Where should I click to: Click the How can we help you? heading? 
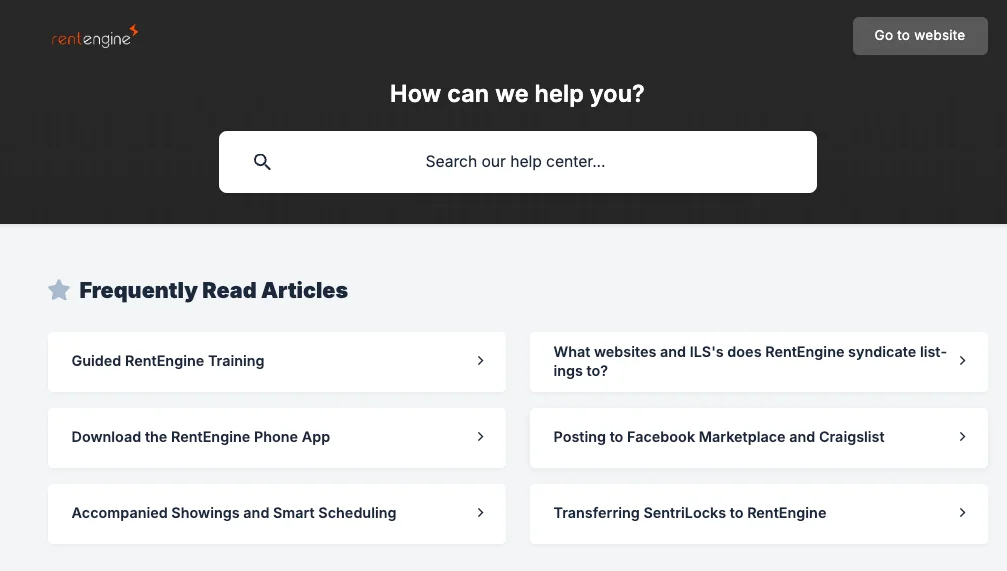(517, 94)
